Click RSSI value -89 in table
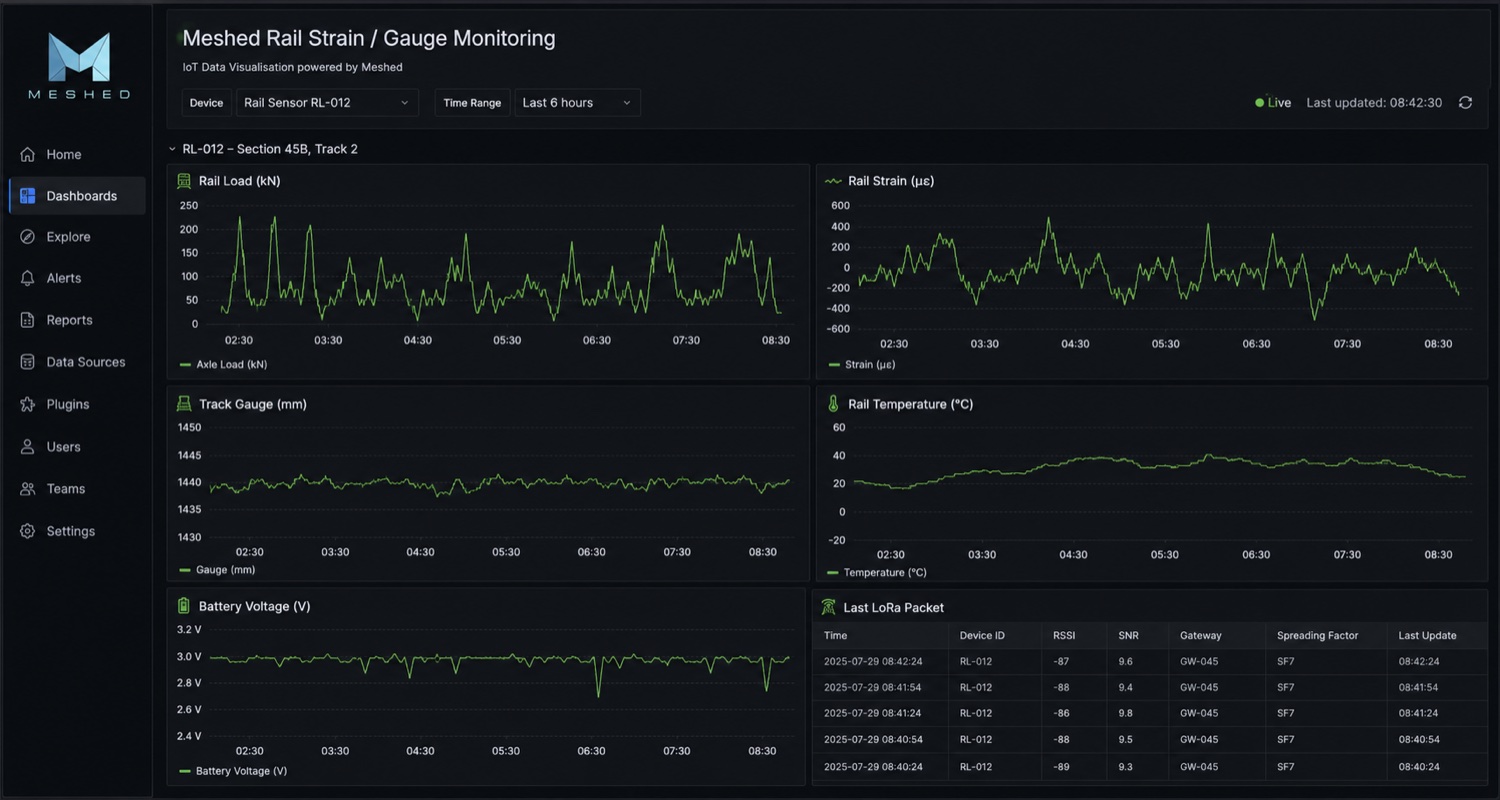 tap(1061, 766)
